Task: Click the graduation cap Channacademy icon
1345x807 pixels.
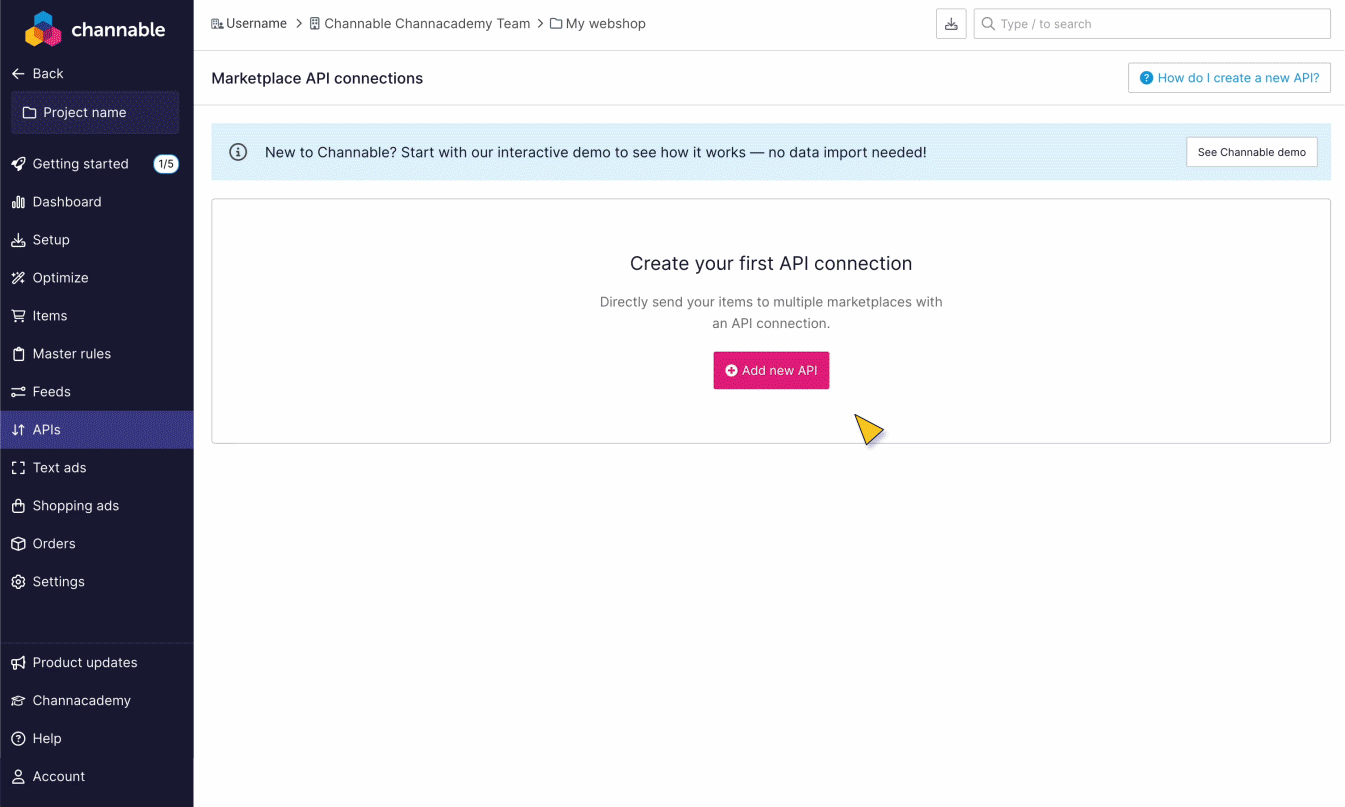Action: click(x=18, y=701)
